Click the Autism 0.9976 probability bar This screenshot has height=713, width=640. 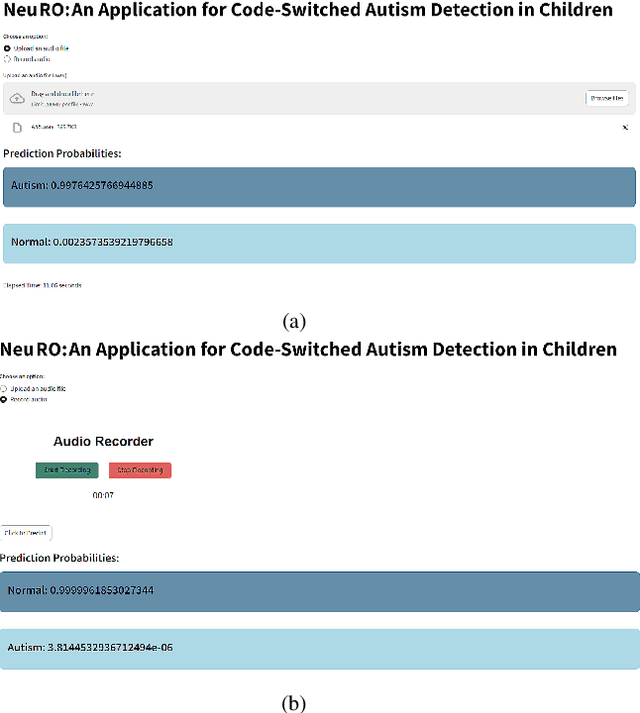319,187
